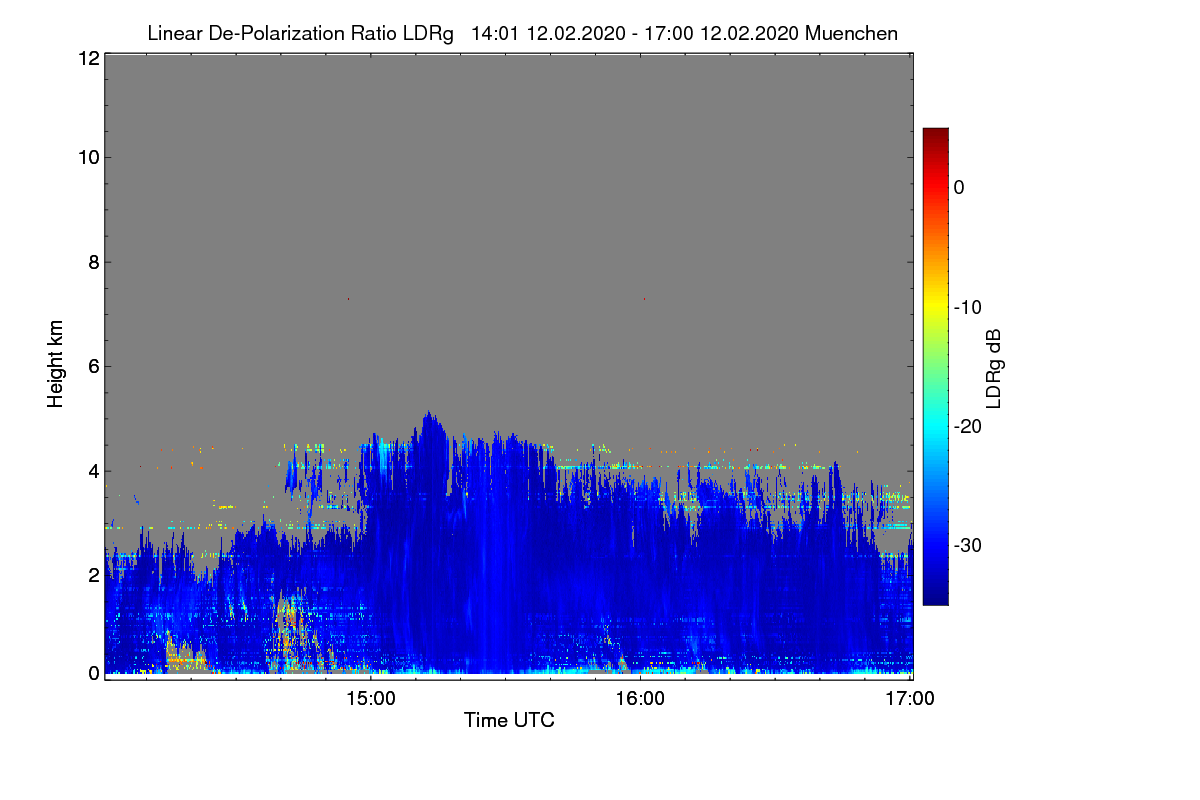Click the LDRg color scale bar
1200x800 pixels.
pos(935,366)
